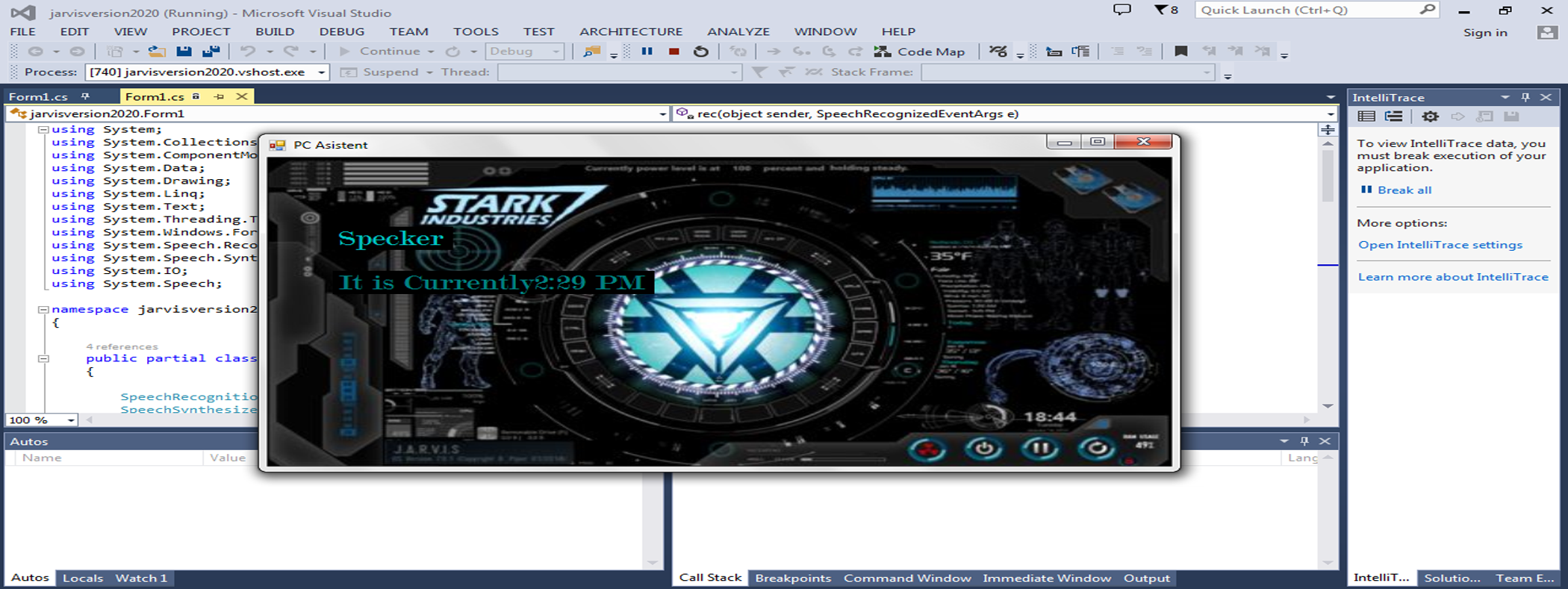The width and height of the screenshot is (1568, 589).
Task: Stop debugging with red square icon
Action: click(673, 52)
